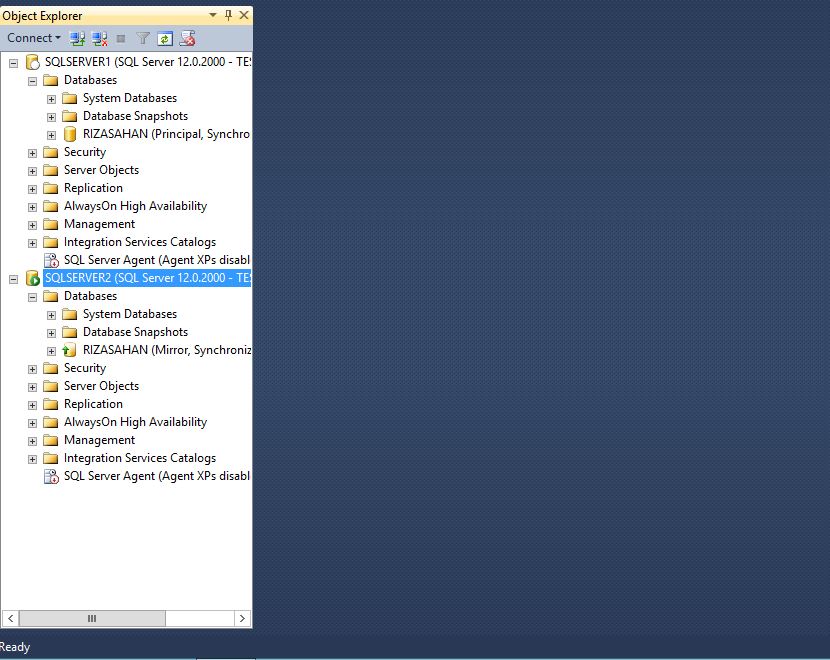Click the SQLSERVER1 server icon
This screenshot has height=660, width=830.
32,62
